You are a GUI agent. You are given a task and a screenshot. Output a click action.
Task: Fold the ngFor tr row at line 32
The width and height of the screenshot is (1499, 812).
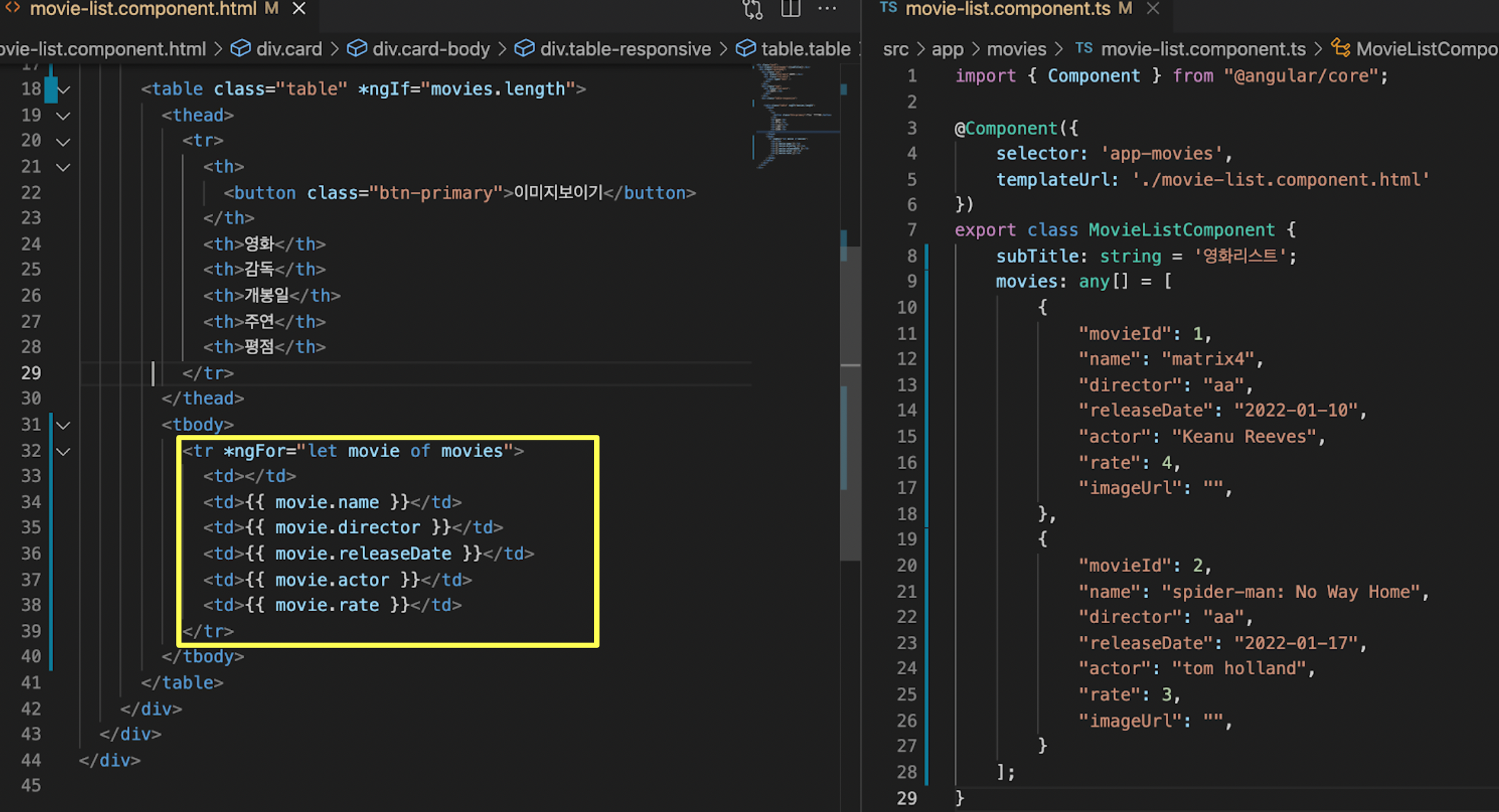tap(63, 451)
